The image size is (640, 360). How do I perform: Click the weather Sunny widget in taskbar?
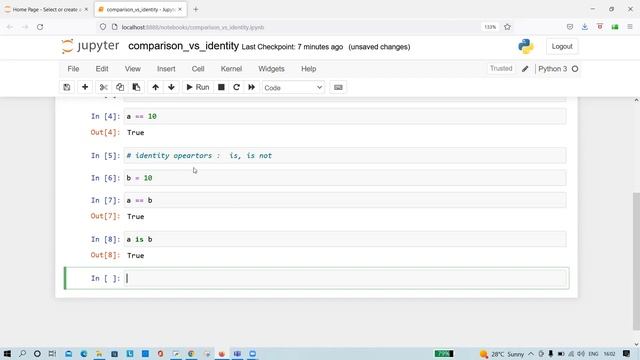[x=502, y=354]
